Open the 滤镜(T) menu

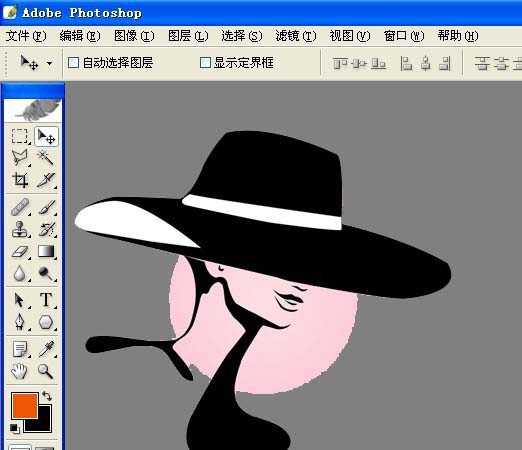296,36
